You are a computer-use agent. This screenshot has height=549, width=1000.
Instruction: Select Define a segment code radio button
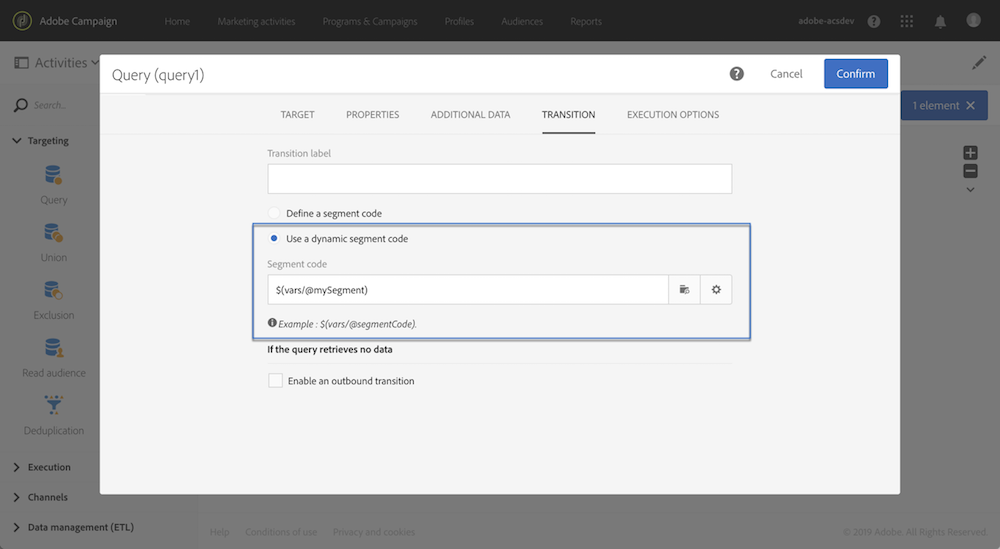pos(274,213)
